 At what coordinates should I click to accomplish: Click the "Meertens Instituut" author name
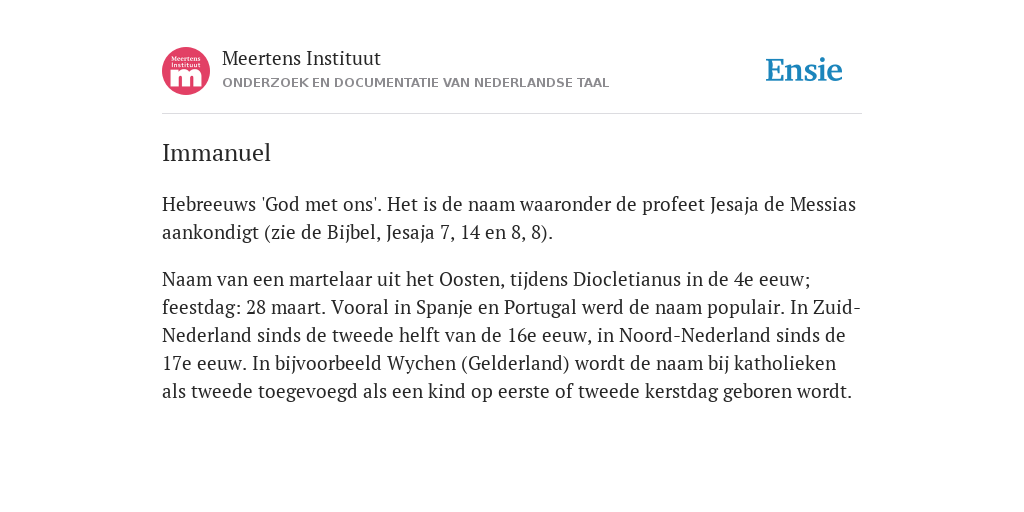[301, 58]
